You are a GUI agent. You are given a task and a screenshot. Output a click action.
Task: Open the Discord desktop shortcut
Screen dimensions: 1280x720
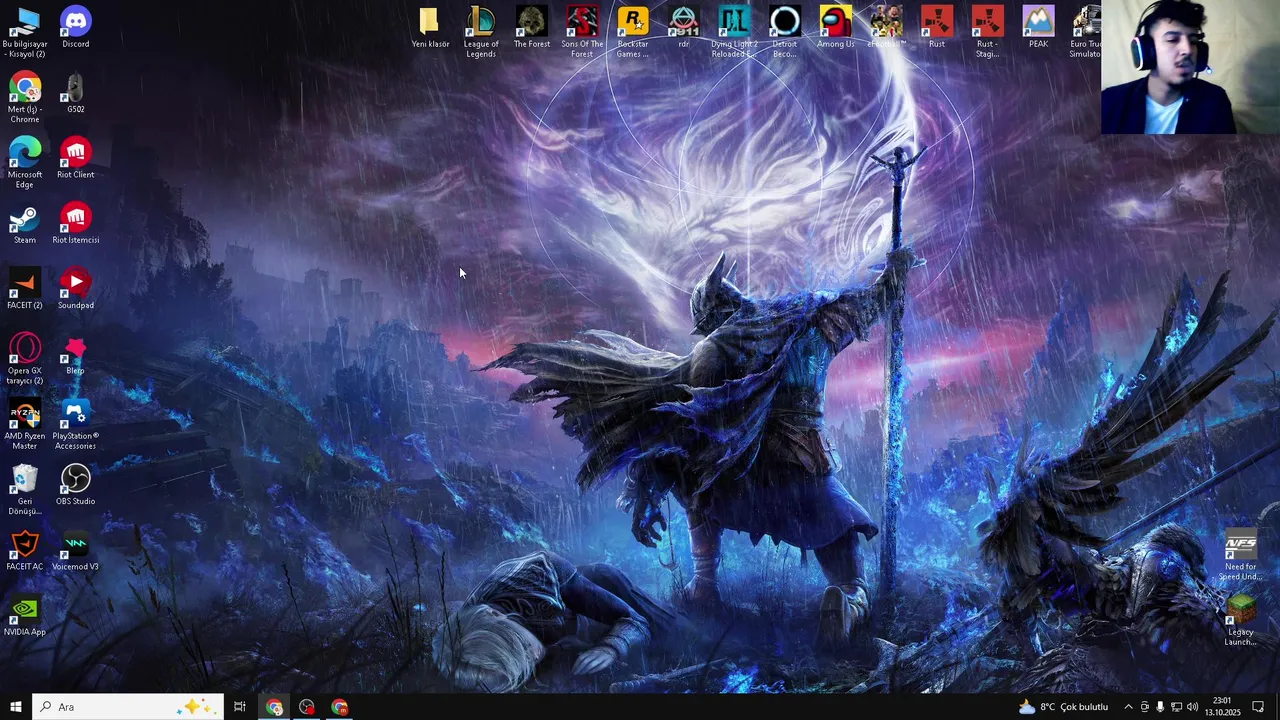point(75,27)
